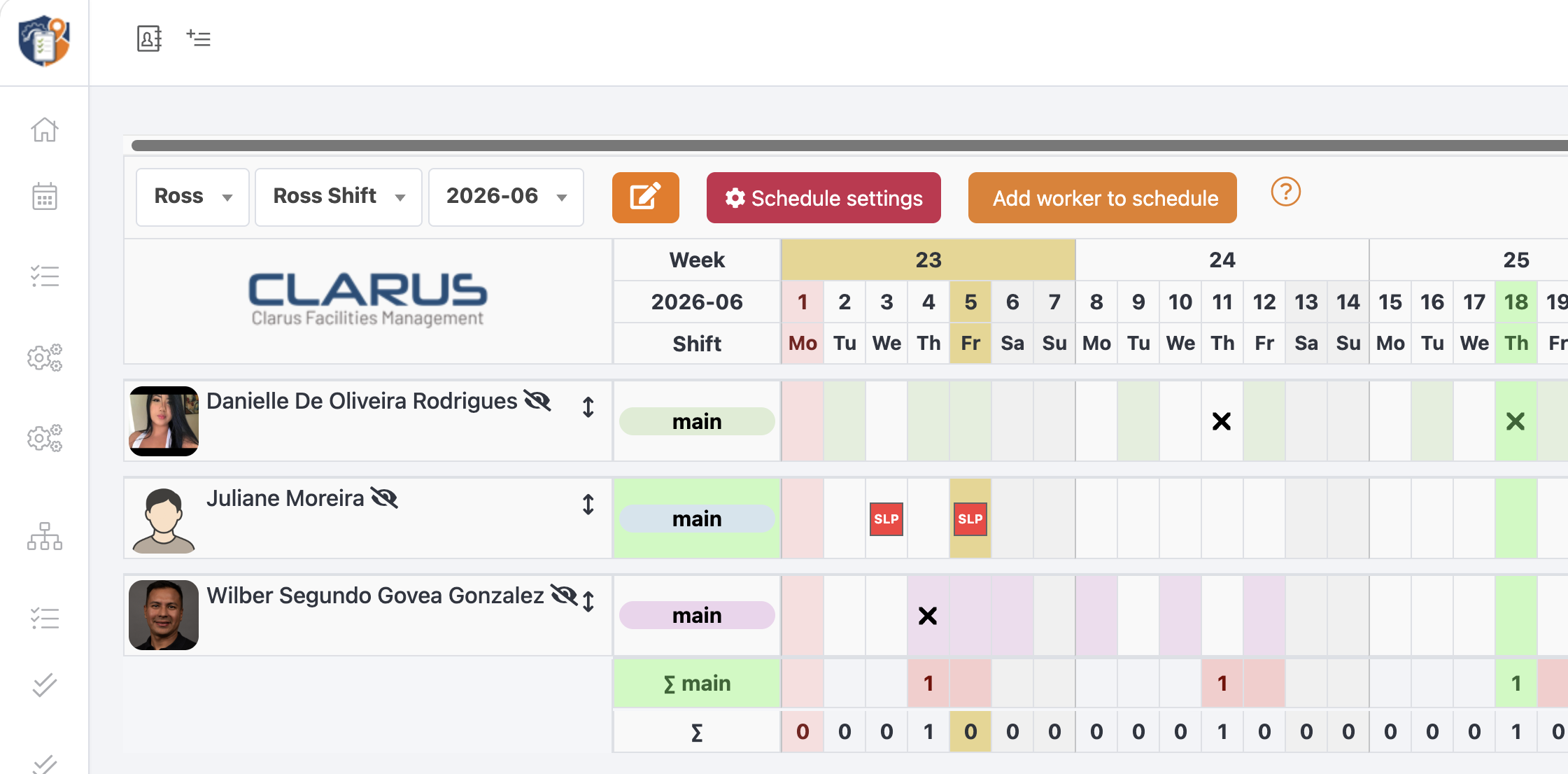Select week 23 header
This screenshot has width=1568, height=774.
tap(928, 260)
